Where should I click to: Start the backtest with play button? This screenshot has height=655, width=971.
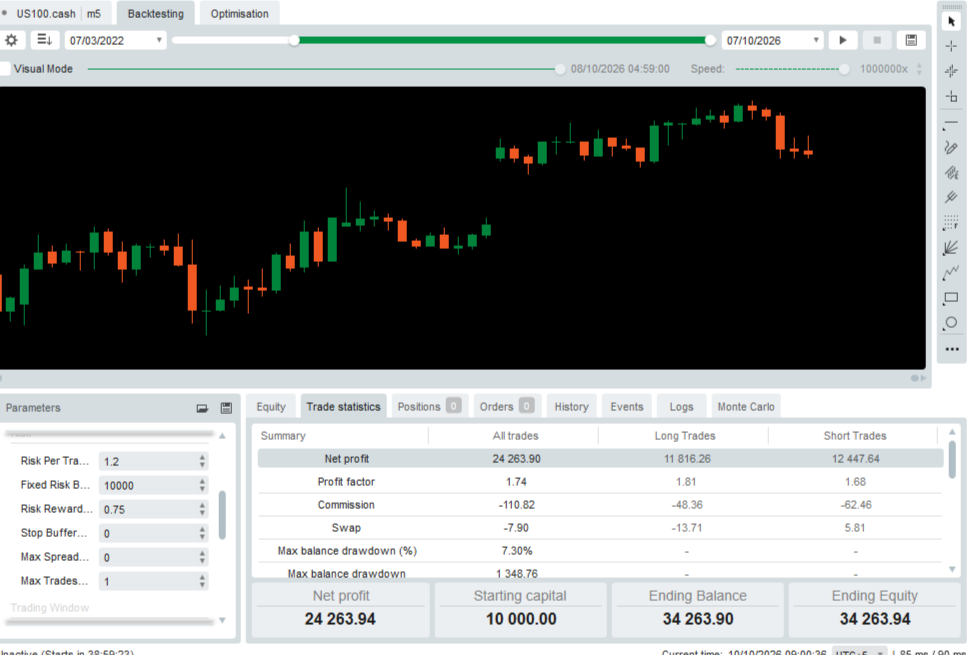[x=843, y=40]
